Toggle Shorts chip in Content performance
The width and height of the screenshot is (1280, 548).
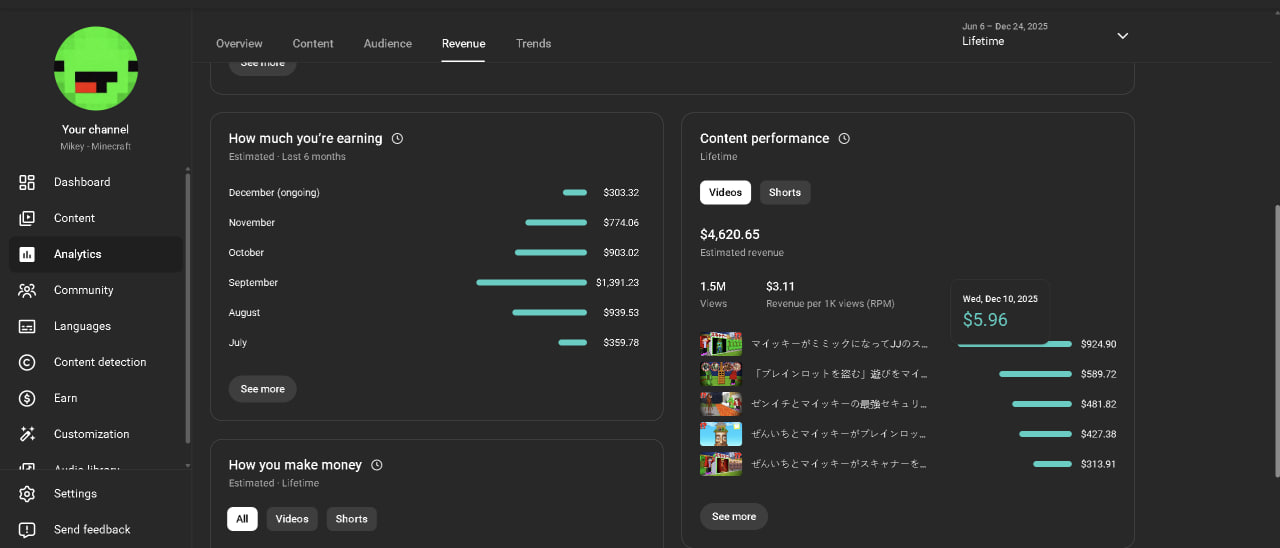pyautogui.click(x=784, y=192)
